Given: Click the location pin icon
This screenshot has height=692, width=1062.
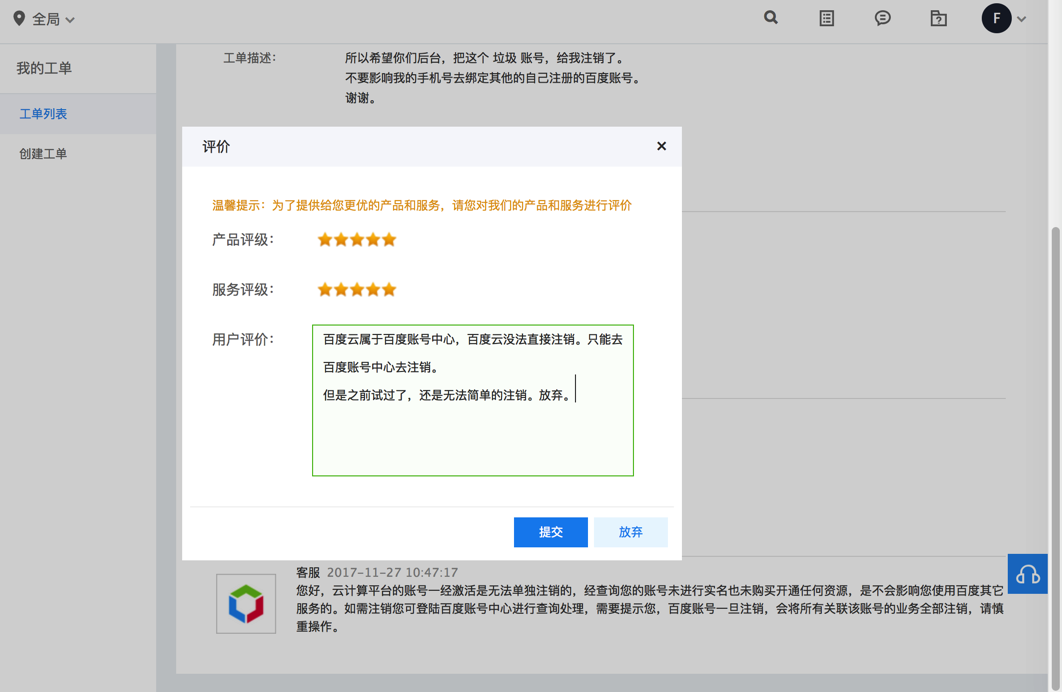Looking at the screenshot, I should pyautogui.click(x=19, y=19).
